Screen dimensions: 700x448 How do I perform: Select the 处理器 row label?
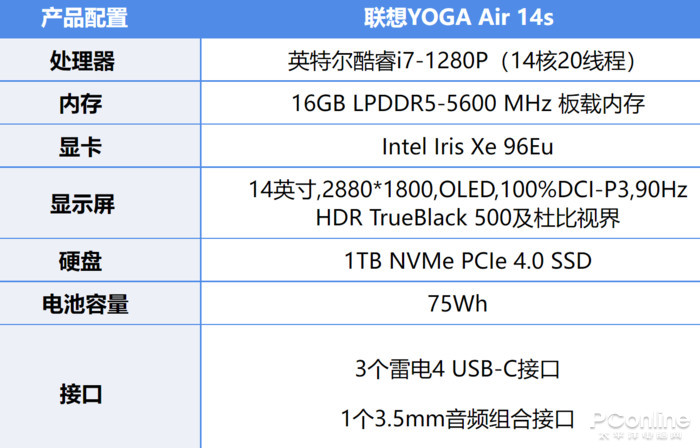[x=82, y=61]
